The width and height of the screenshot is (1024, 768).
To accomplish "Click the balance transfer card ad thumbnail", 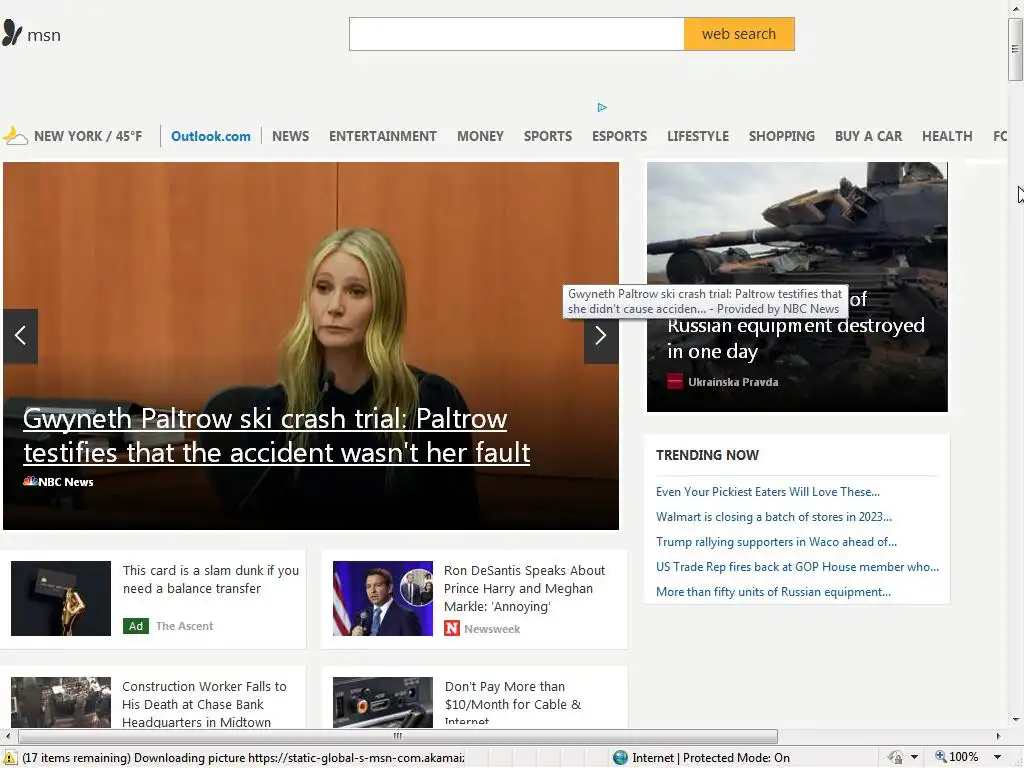I will click(61, 598).
